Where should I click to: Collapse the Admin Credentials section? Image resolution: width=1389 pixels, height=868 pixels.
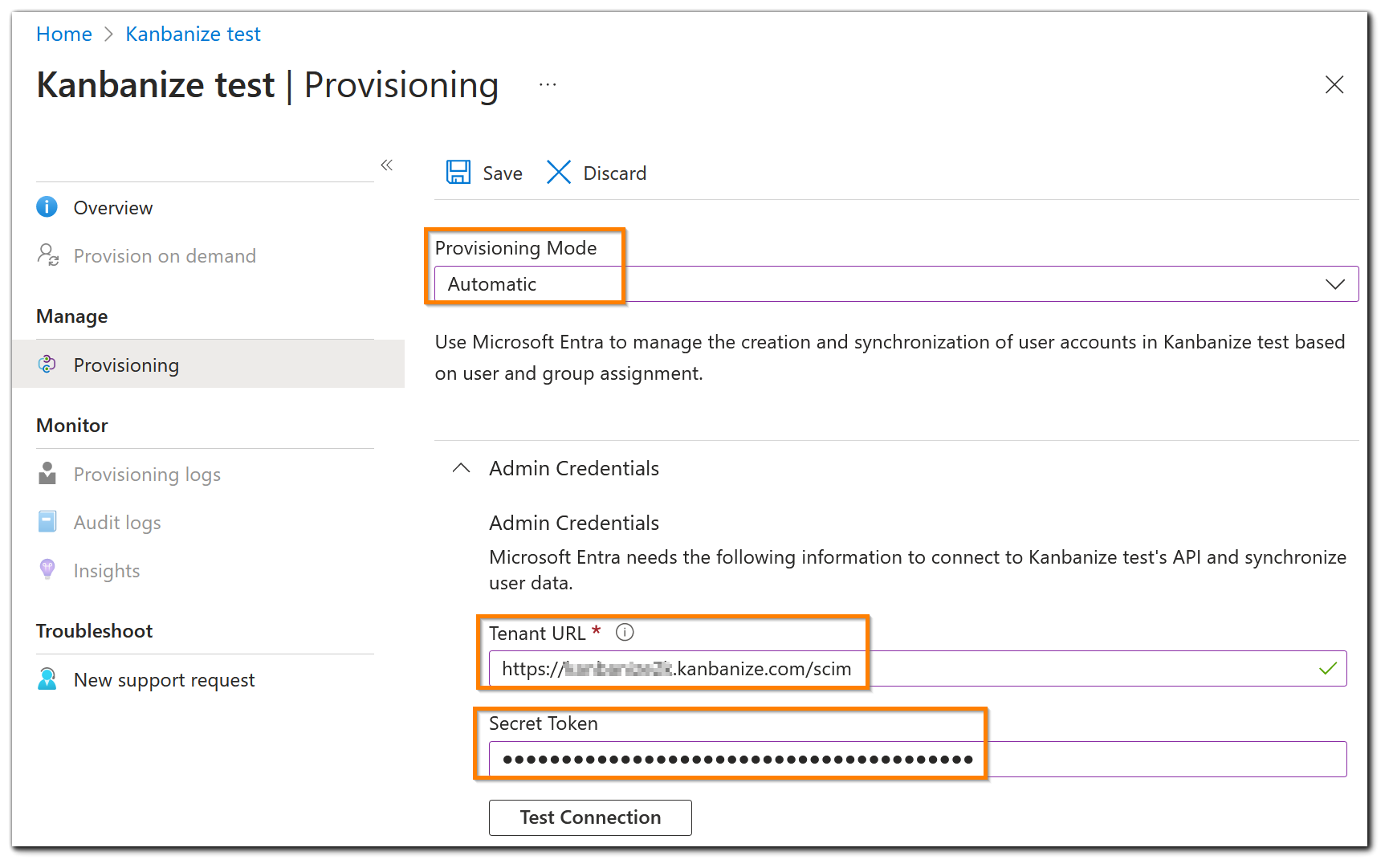(461, 468)
